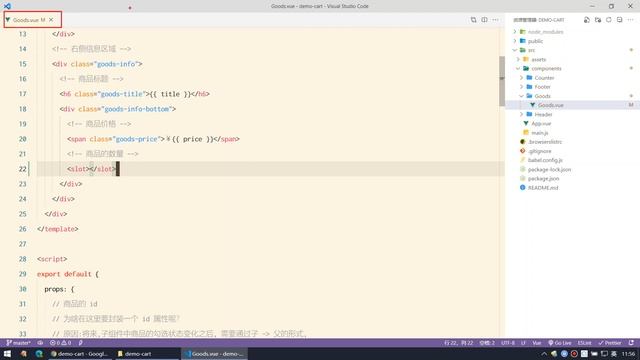
Task: Show hidden system tray icons chevron
Action: (544, 354)
